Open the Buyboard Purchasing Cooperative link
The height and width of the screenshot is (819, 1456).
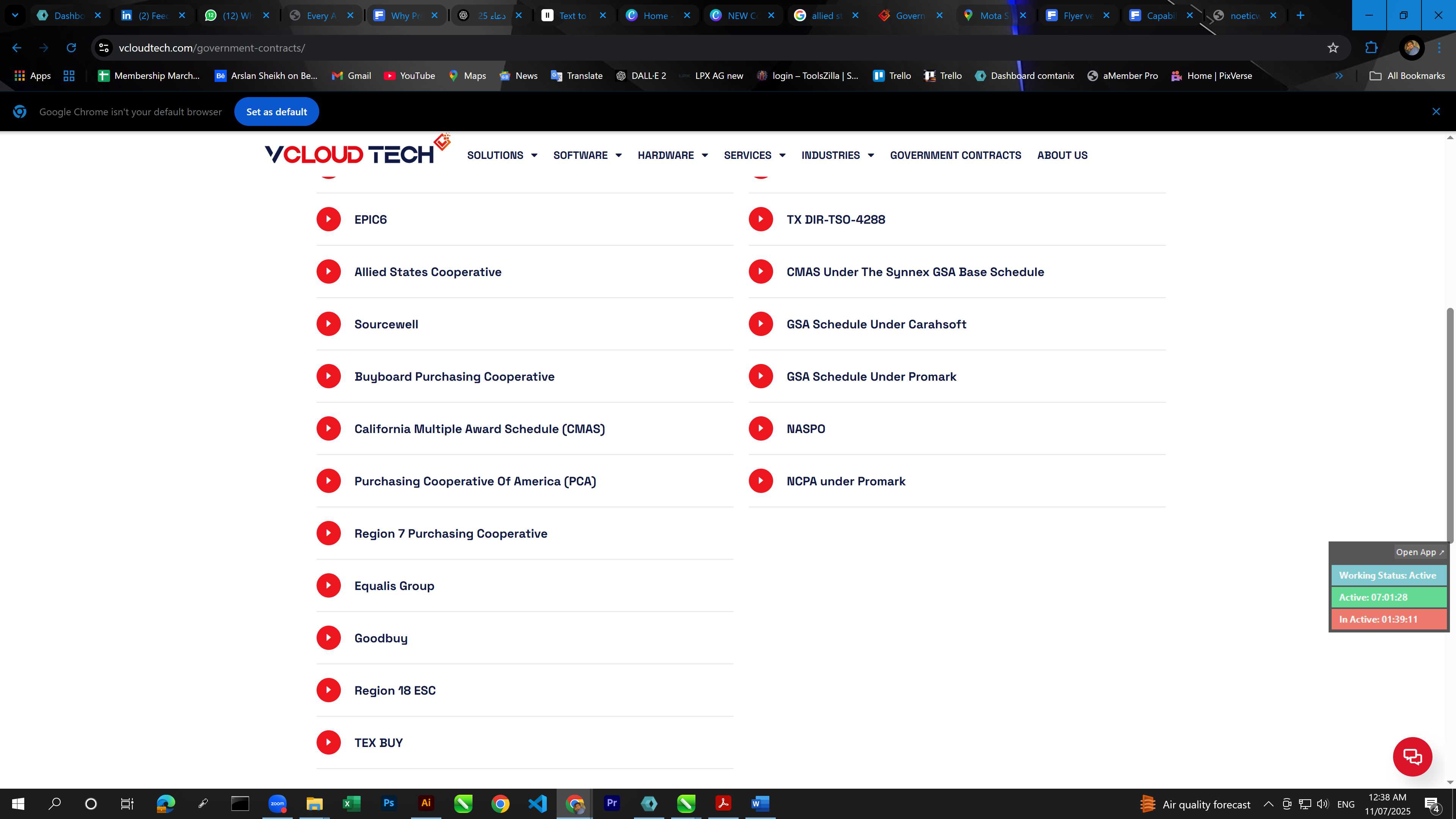click(x=455, y=377)
